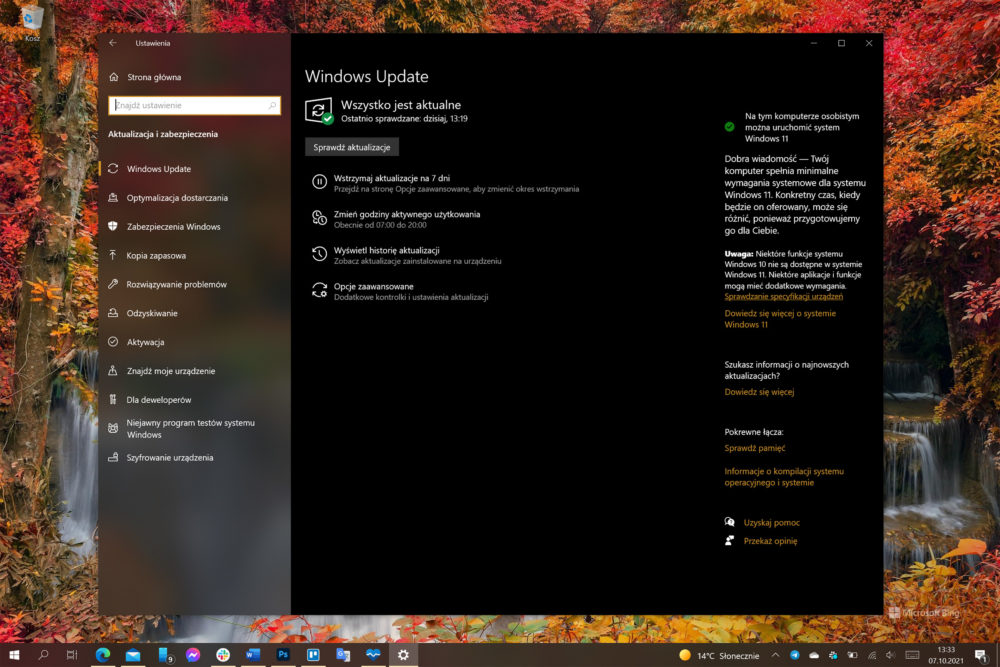Expand hidden system tray icons chevron
The height and width of the screenshot is (667, 1000).
(x=775, y=655)
